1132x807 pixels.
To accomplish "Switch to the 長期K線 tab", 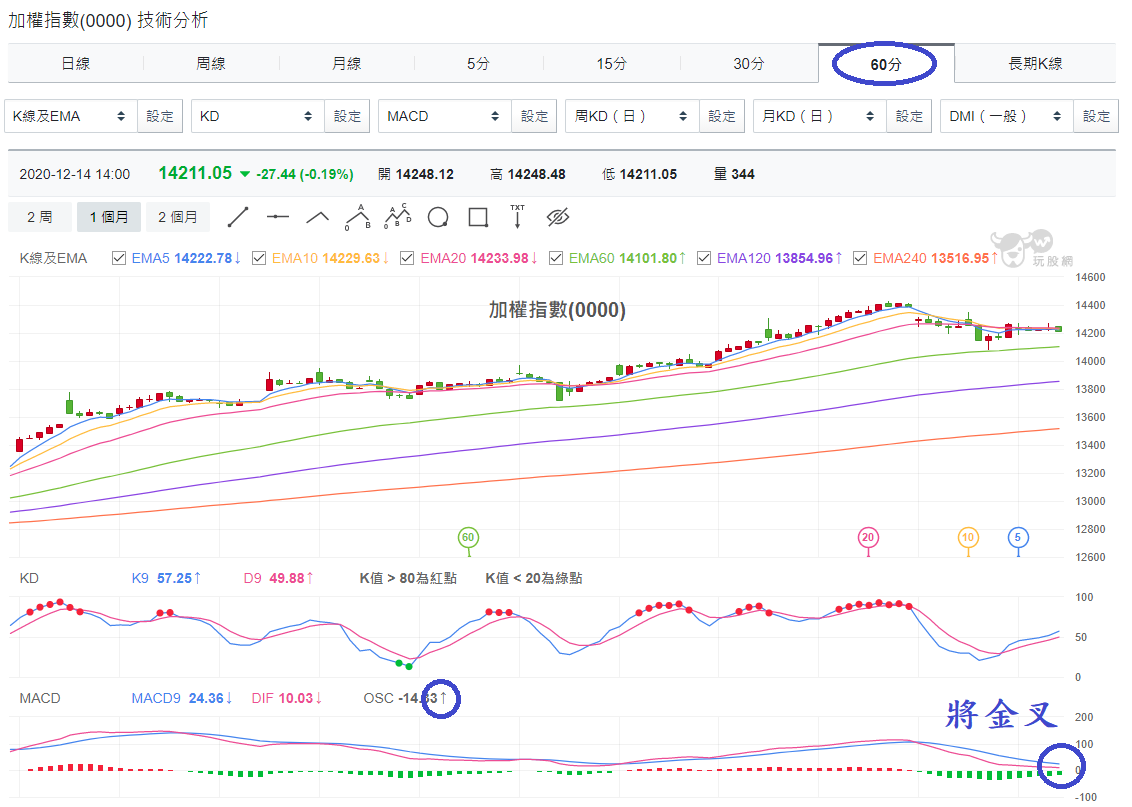I will [1035, 64].
